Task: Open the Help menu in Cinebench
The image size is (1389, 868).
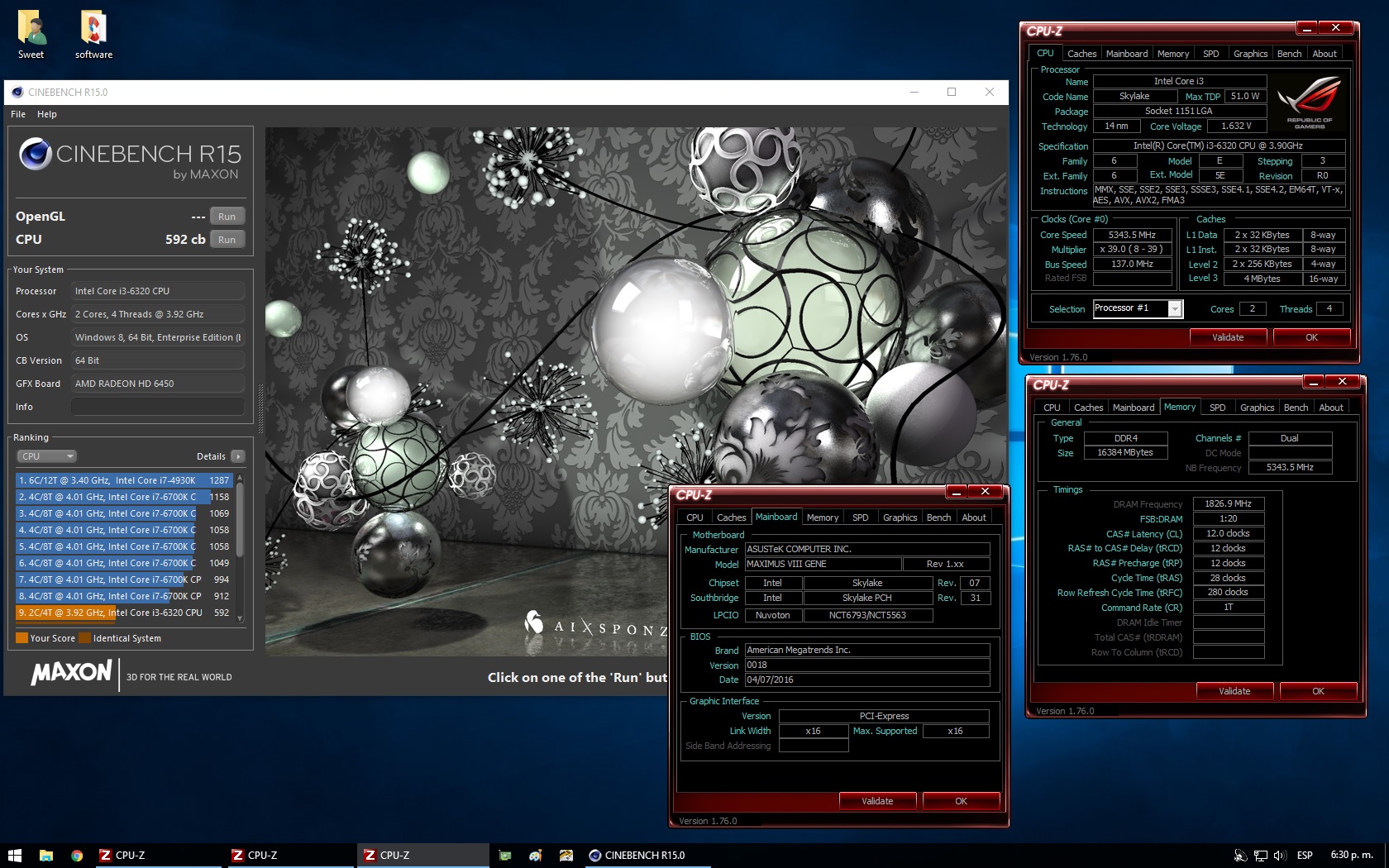Action: click(47, 114)
